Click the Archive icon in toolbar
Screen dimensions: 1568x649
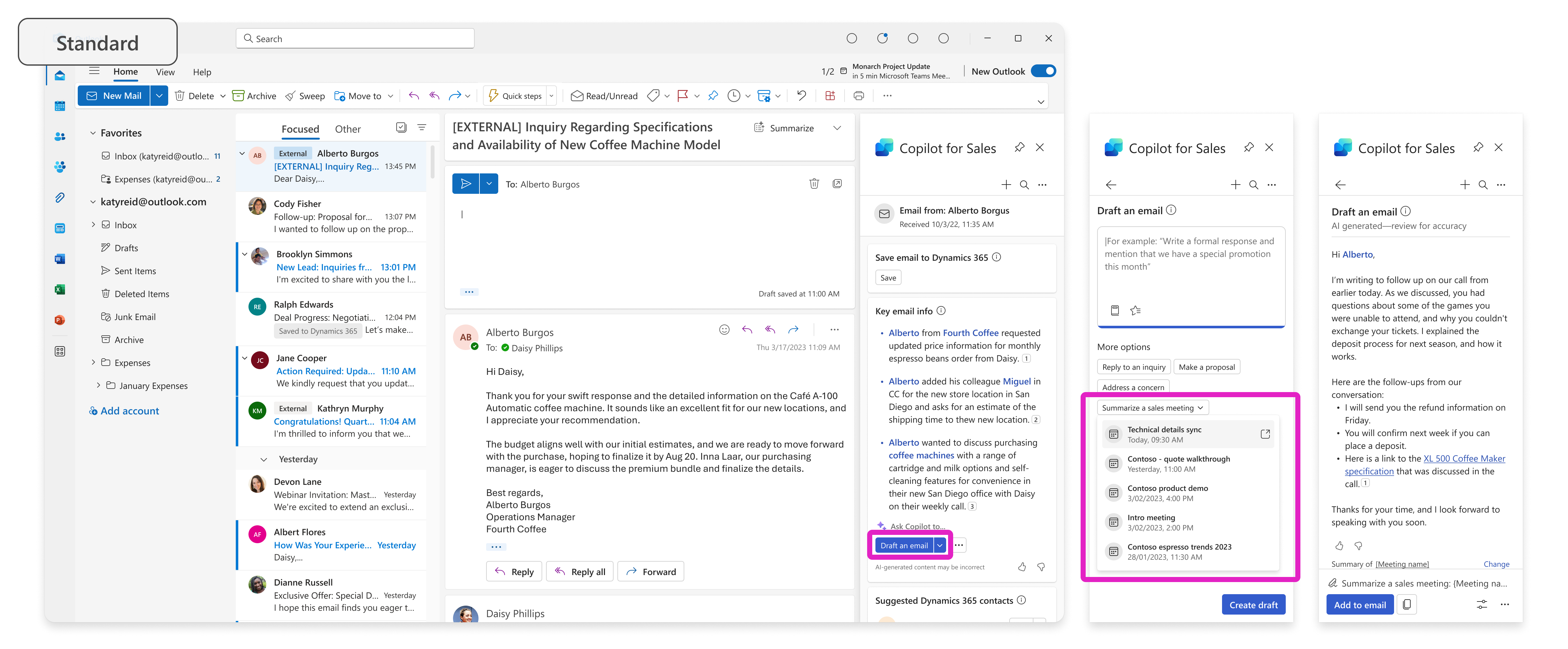[x=239, y=96]
